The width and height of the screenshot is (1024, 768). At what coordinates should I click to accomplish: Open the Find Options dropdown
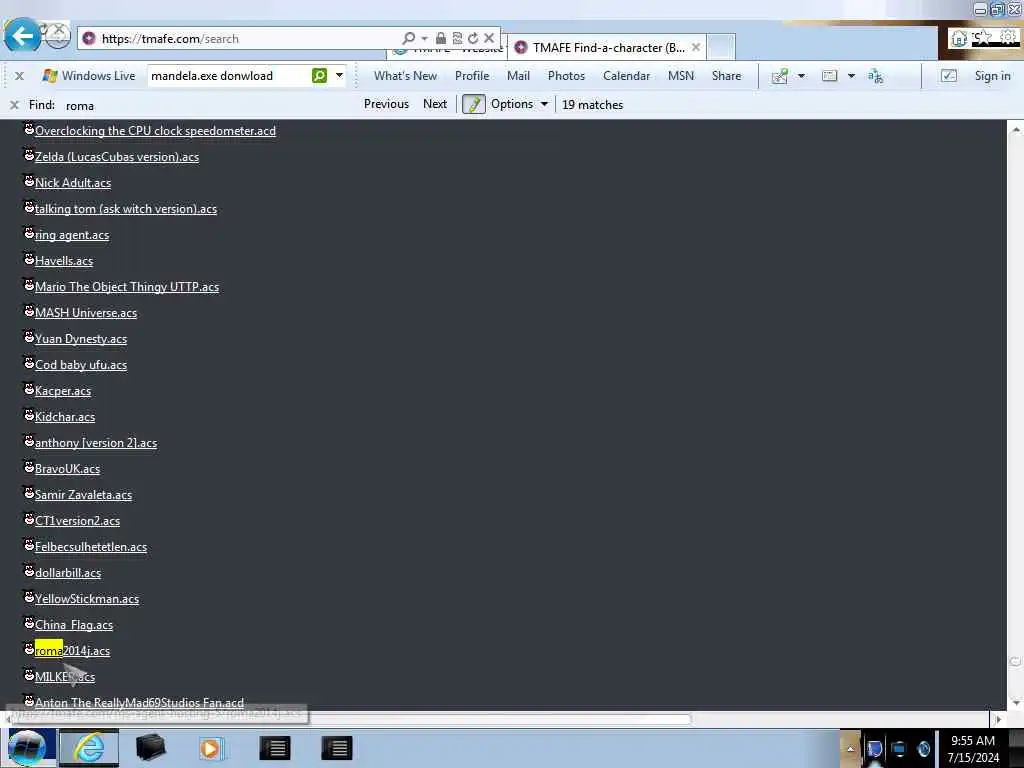point(519,104)
